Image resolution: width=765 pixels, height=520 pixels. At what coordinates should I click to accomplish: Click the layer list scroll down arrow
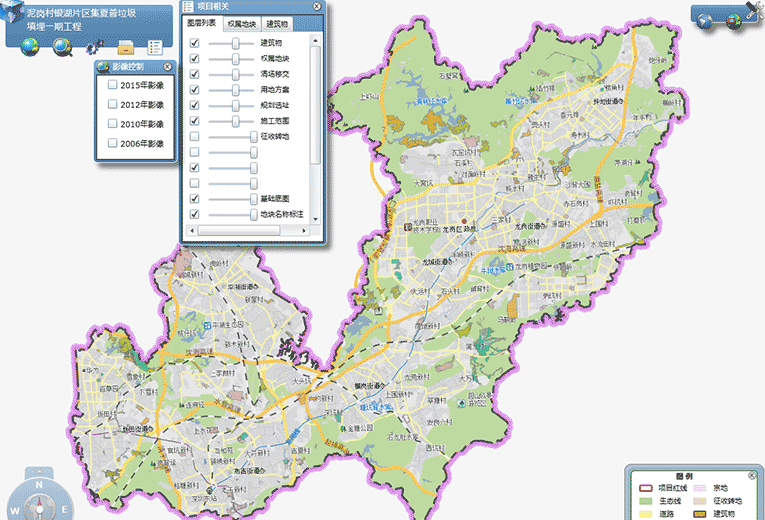pos(315,218)
